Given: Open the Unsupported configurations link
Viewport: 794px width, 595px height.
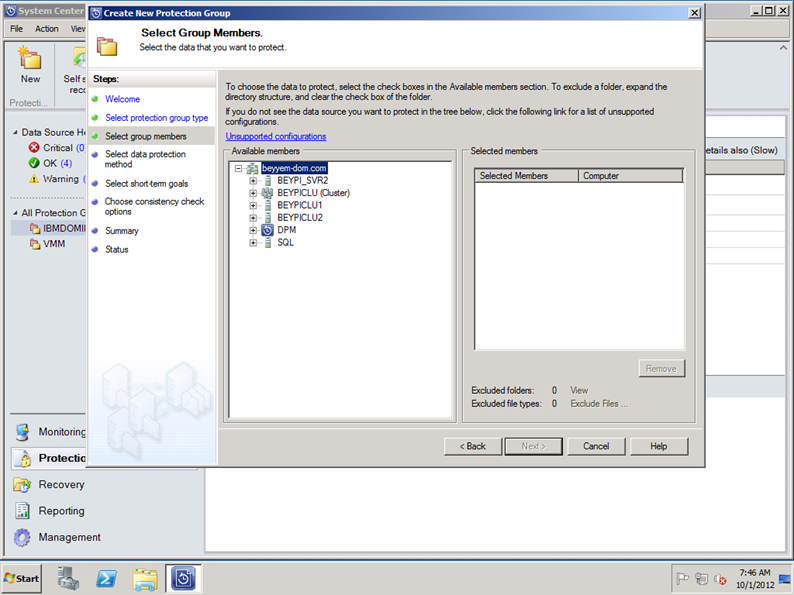Looking at the screenshot, I should click(276, 137).
